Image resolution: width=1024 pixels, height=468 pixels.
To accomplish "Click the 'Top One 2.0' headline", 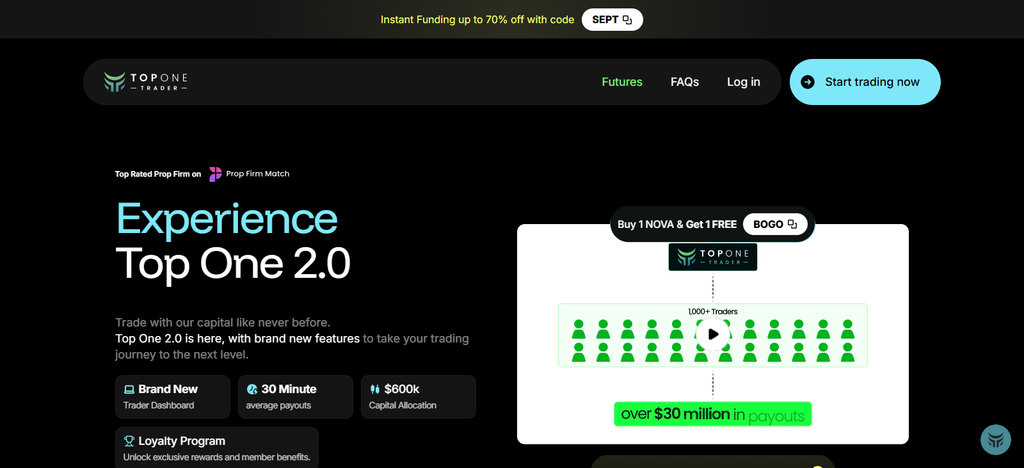I will point(233,264).
